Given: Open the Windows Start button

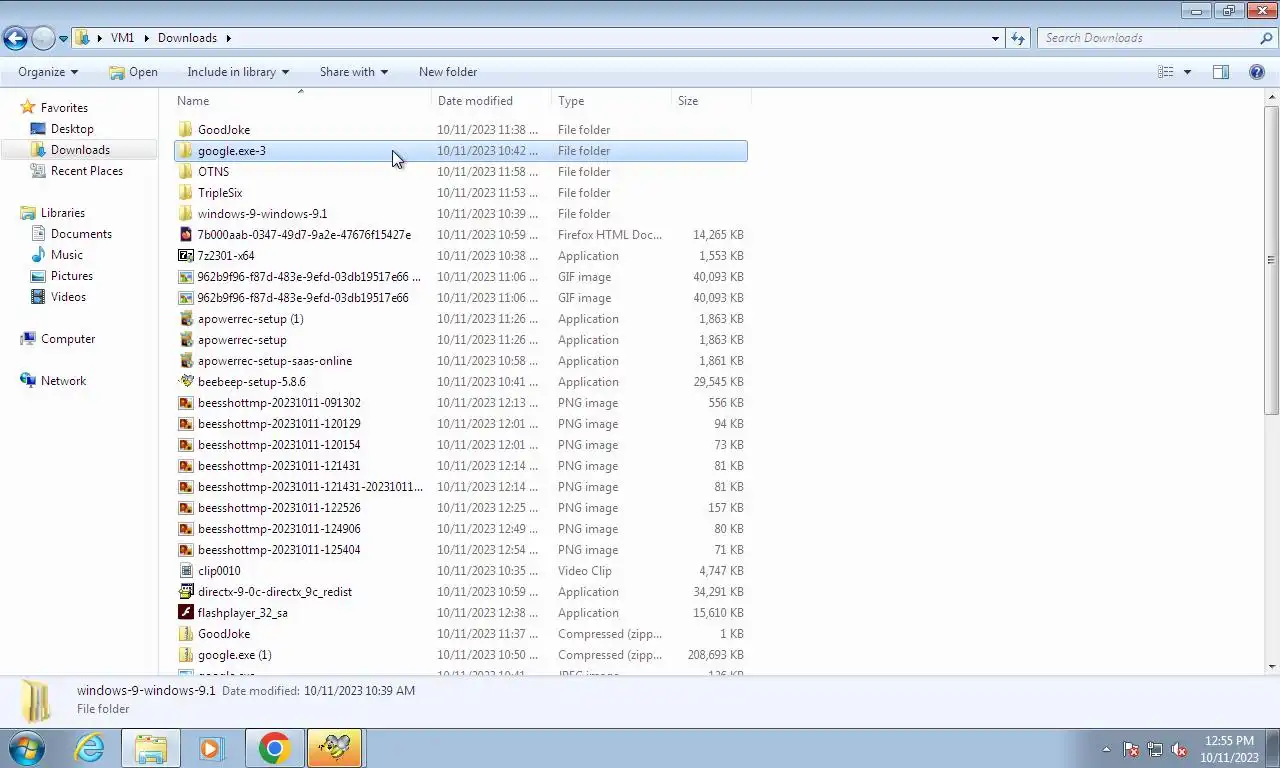Looking at the screenshot, I should coord(27,748).
